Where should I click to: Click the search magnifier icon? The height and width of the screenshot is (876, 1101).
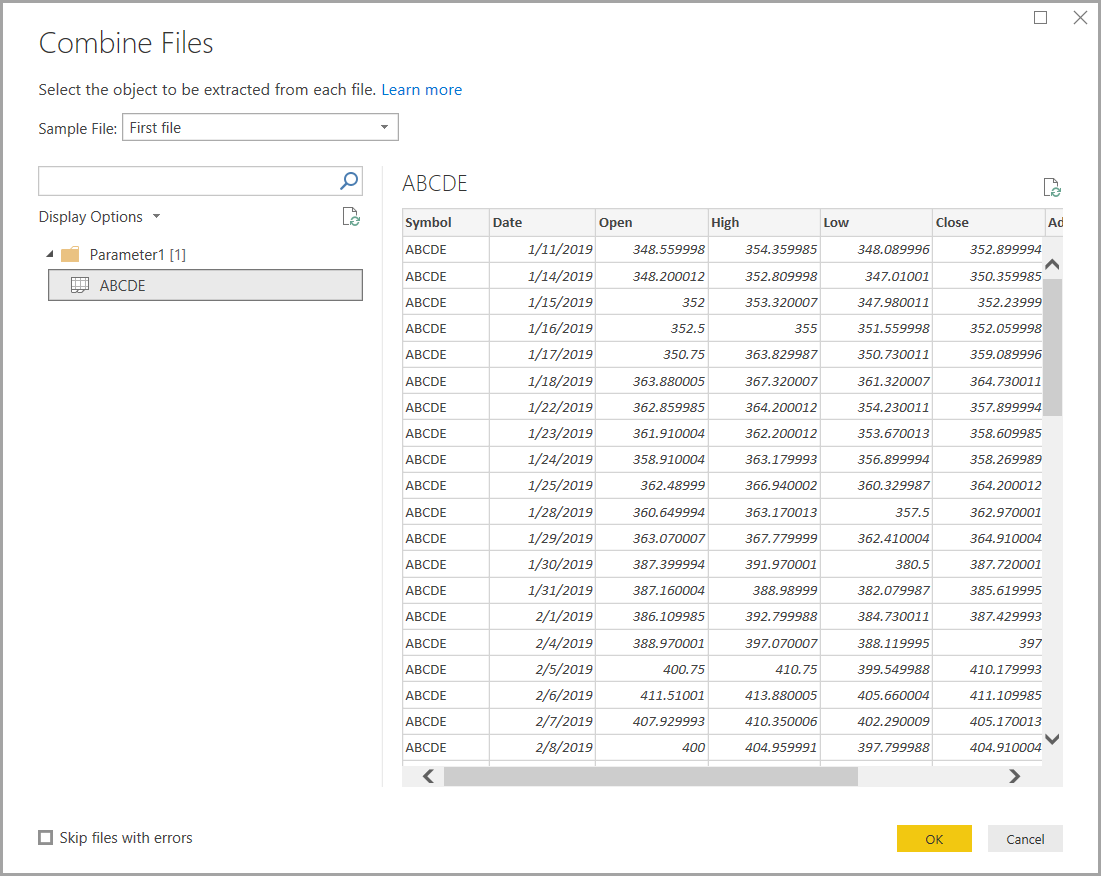pos(349,181)
